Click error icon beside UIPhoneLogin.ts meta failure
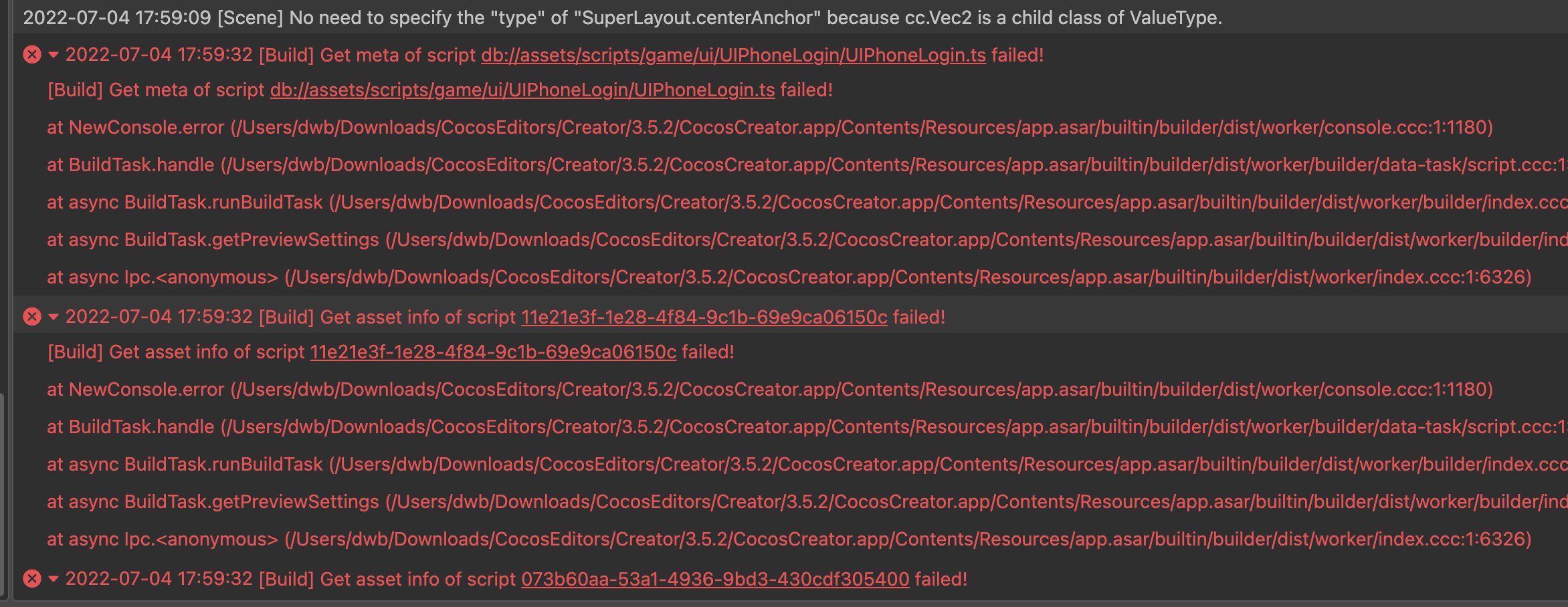The image size is (1568, 607). pos(32,55)
